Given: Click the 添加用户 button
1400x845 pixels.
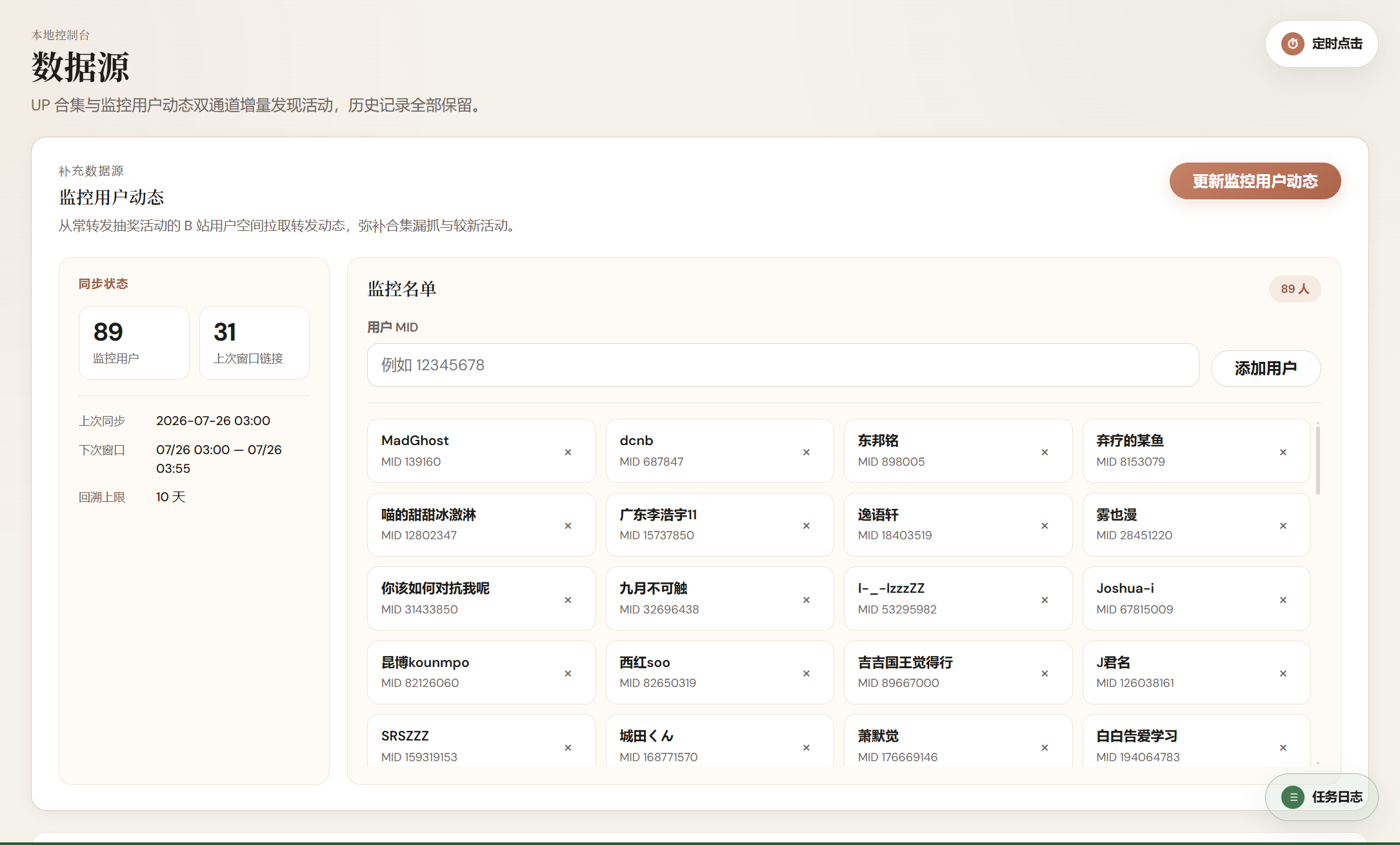Looking at the screenshot, I should tap(1265, 368).
